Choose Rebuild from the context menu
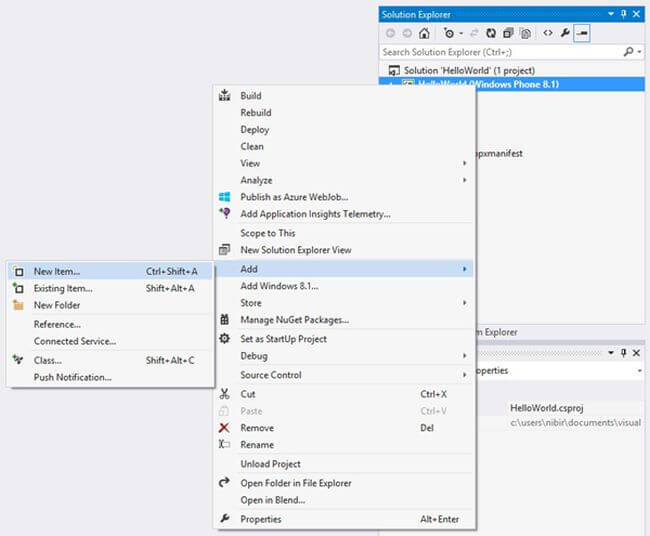 [x=256, y=113]
